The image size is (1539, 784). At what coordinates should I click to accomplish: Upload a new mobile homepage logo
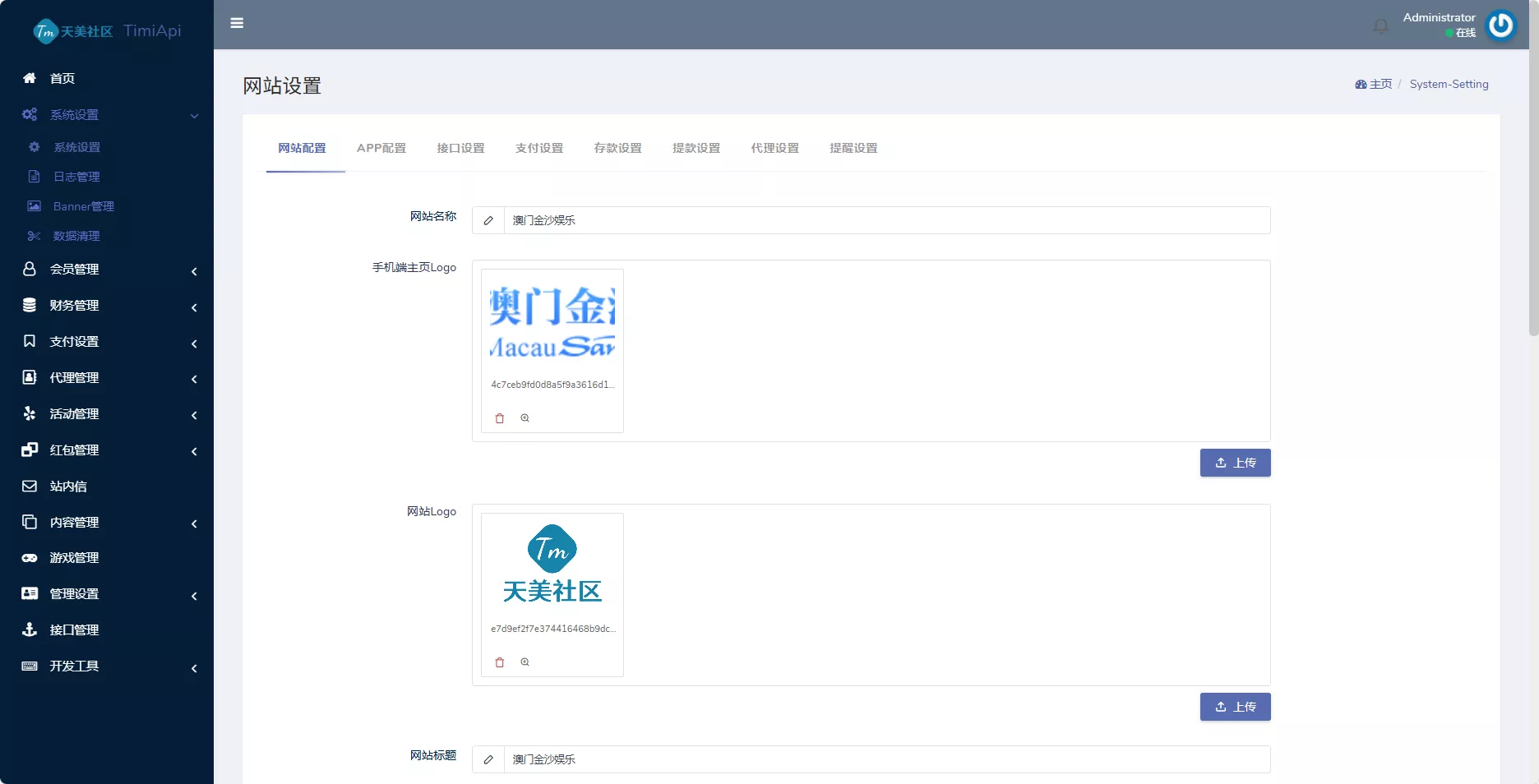point(1235,463)
